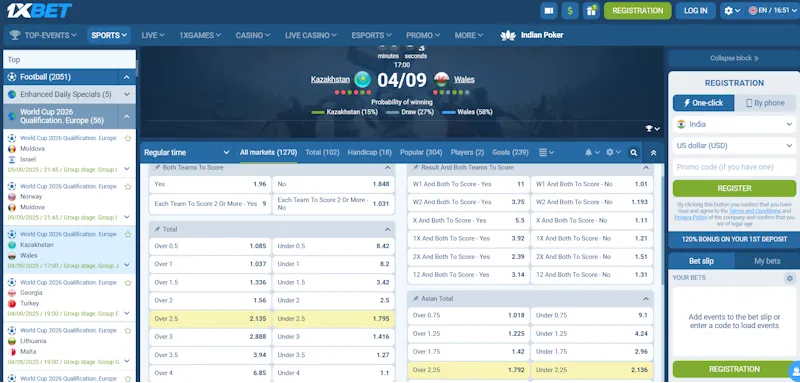
Task: Collapse the Asian Total section
Action: tap(646, 299)
